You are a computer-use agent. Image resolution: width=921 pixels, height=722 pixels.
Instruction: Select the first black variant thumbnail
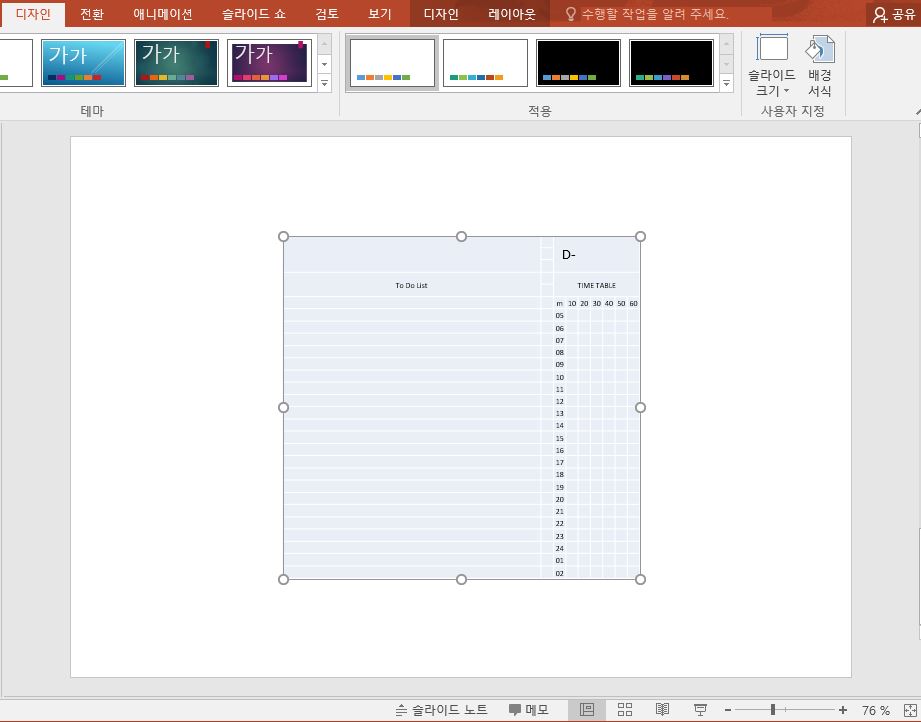point(578,63)
